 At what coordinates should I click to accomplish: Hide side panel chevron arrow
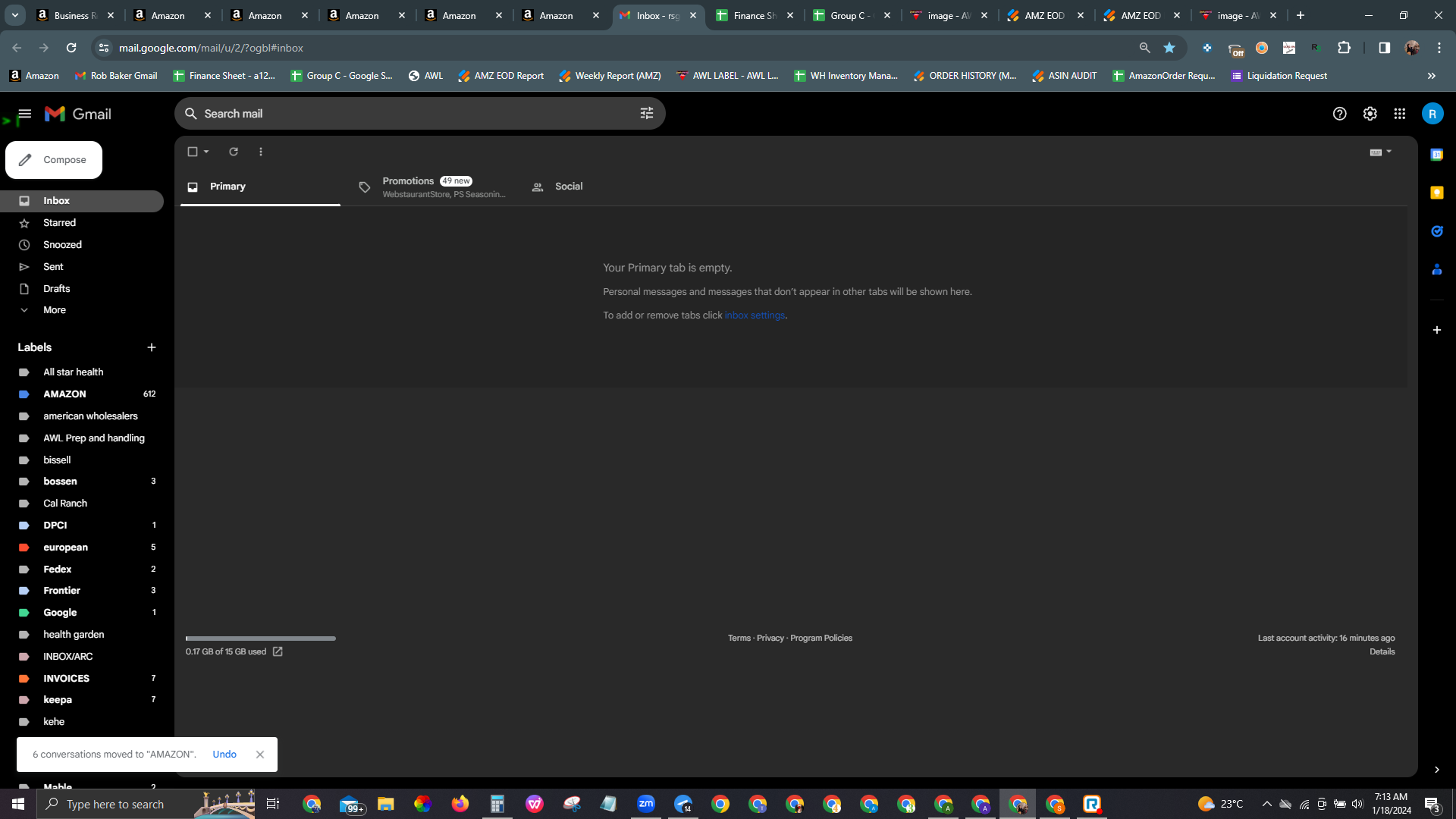tap(1437, 770)
